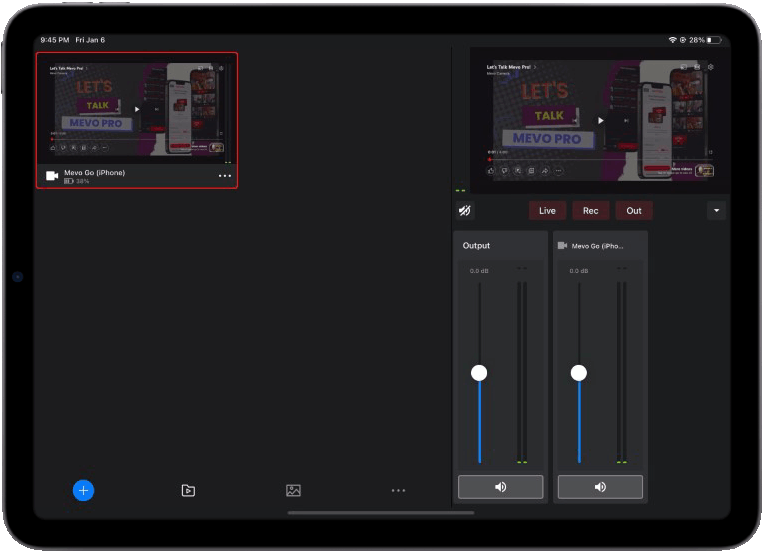762x551 pixels.
Task: Click the Output mixer channel label
Action: coord(476,245)
